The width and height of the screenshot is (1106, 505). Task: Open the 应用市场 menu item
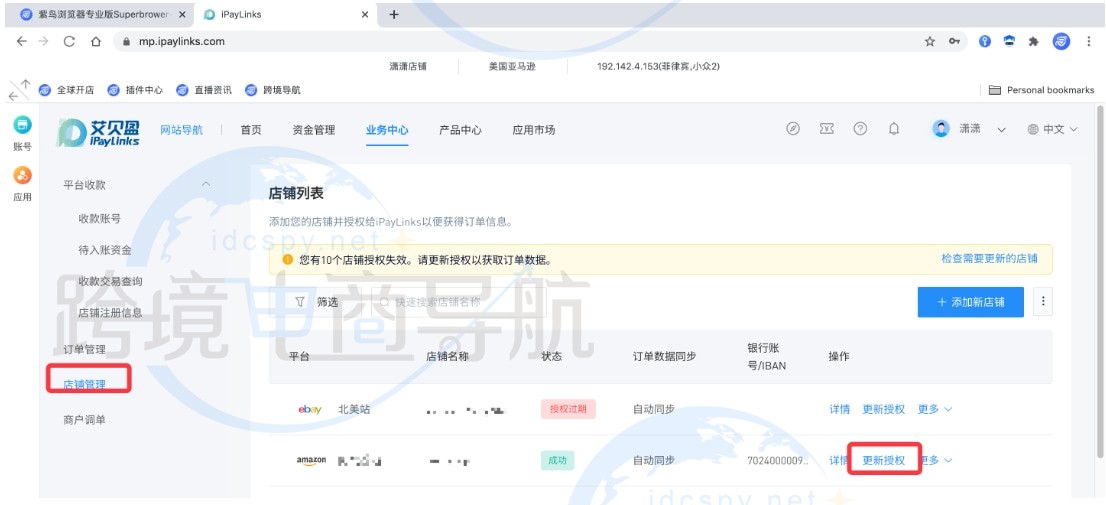pyautogui.click(x=534, y=130)
